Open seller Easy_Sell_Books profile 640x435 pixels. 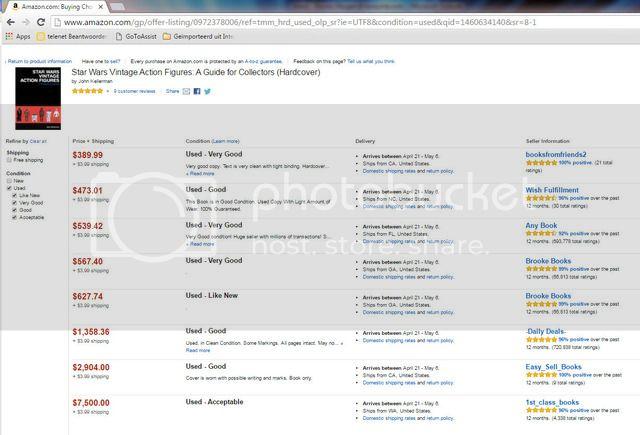553,367
